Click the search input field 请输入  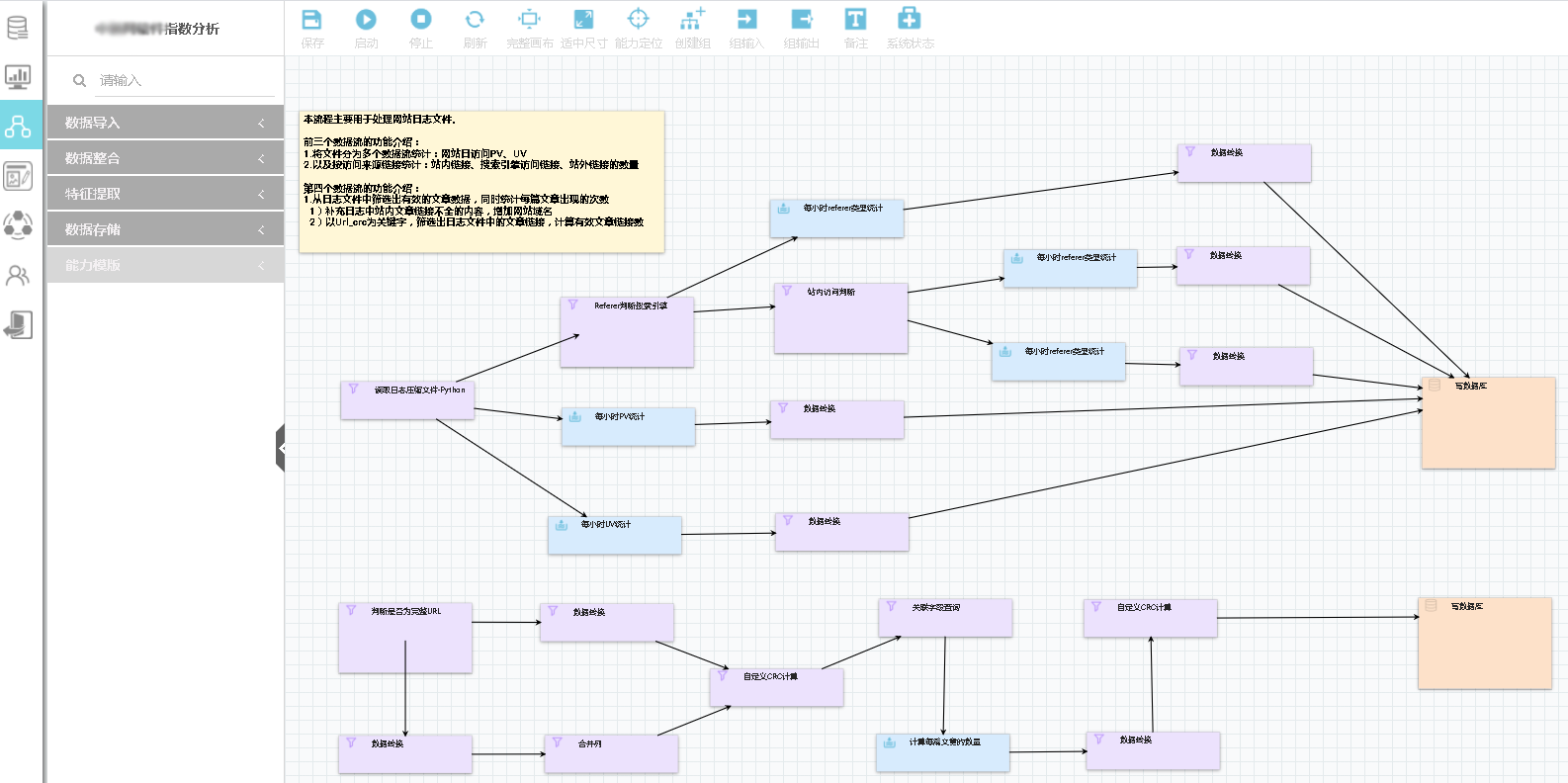pyautogui.click(x=183, y=80)
